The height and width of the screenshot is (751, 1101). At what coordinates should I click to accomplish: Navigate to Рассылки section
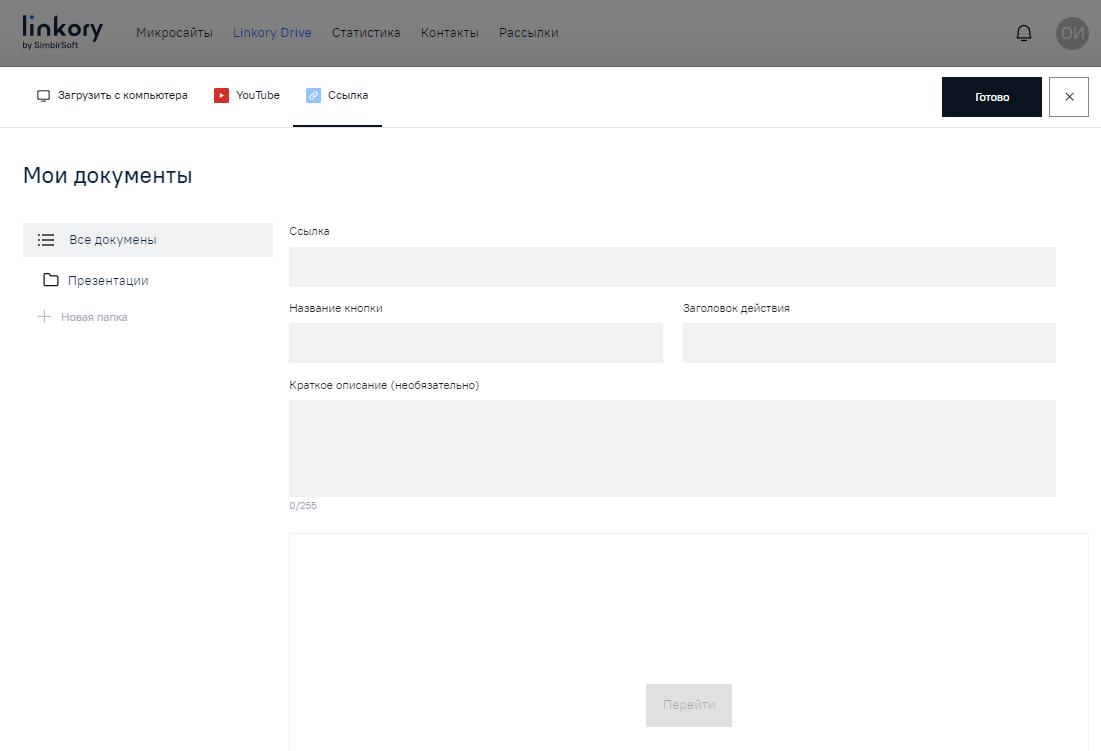(528, 33)
